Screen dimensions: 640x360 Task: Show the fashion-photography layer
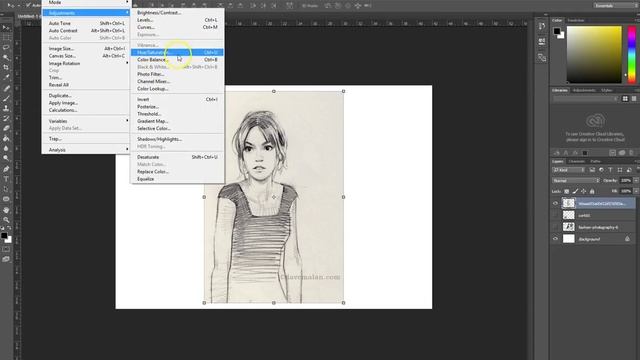click(x=555, y=227)
